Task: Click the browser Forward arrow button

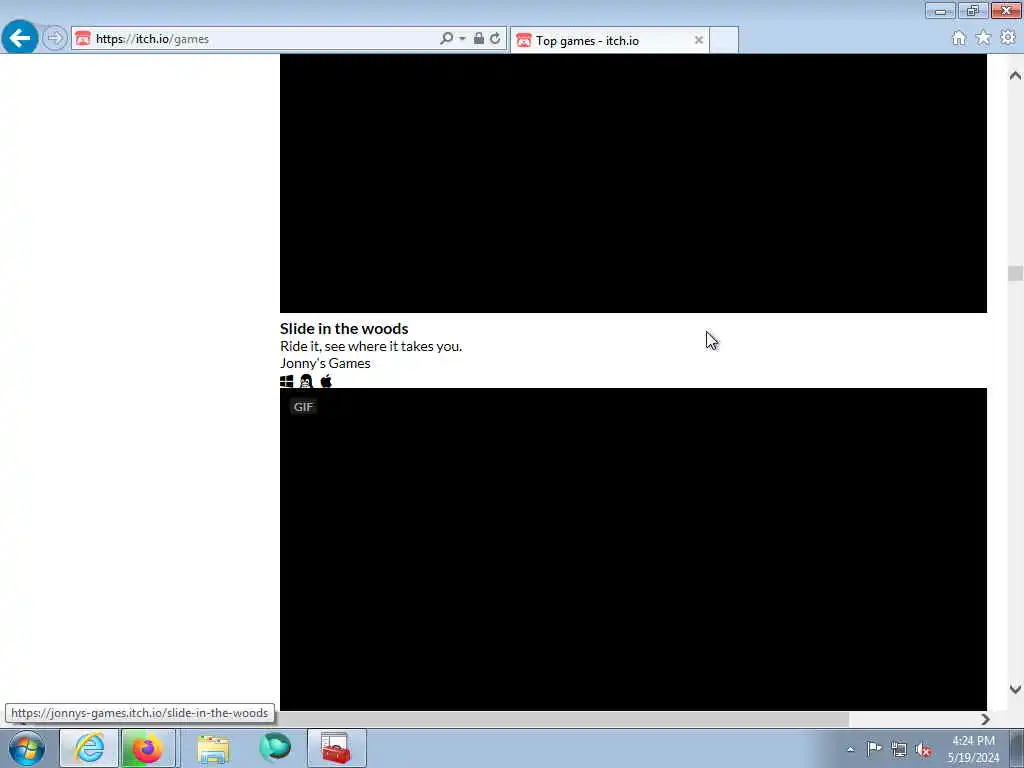Action: click(55, 38)
